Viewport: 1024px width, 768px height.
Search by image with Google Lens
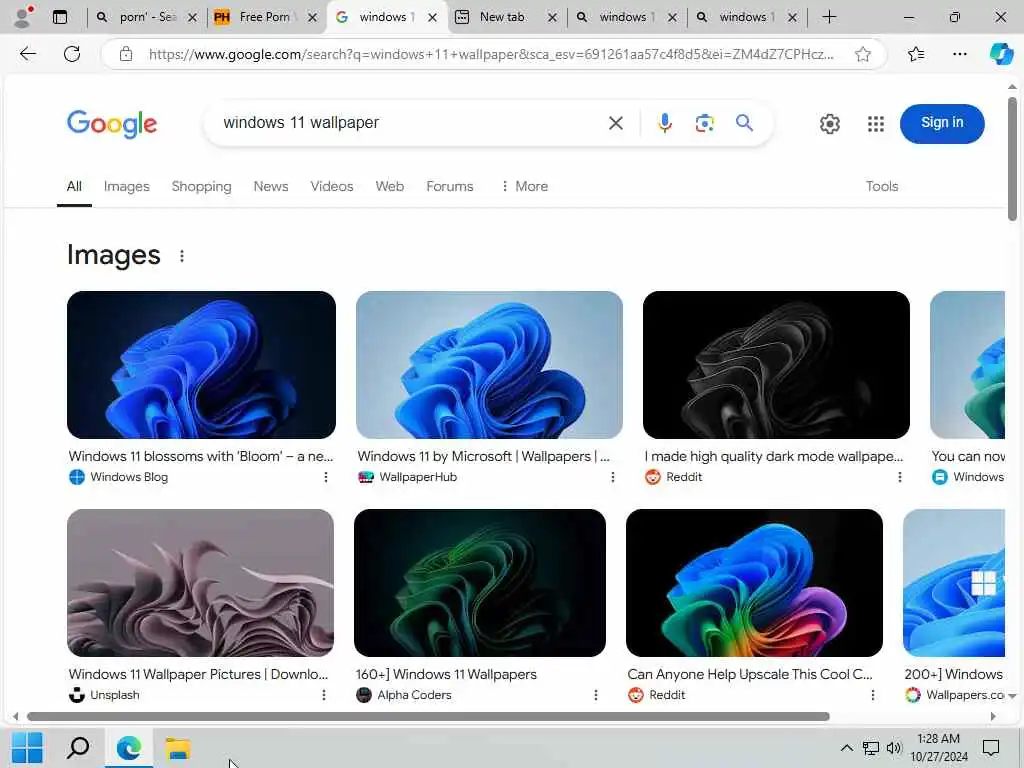pos(704,123)
